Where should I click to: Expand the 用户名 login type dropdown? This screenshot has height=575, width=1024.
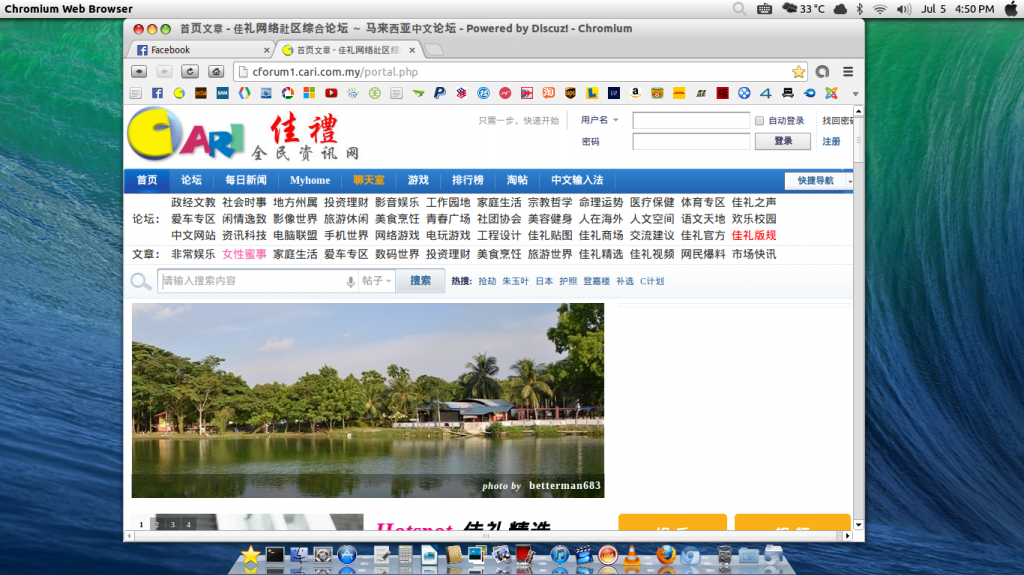(600, 120)
